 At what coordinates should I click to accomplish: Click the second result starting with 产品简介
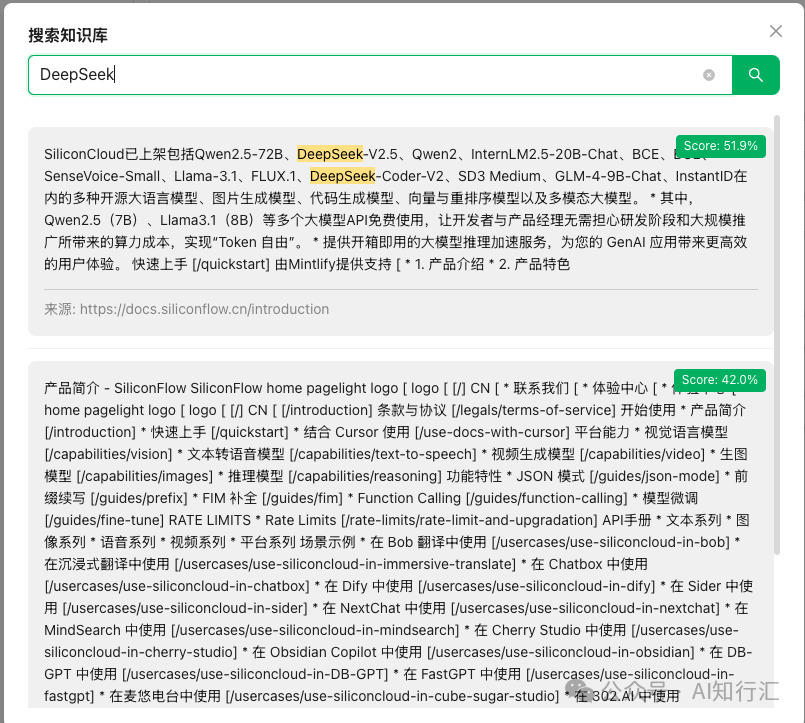[400, 534]
